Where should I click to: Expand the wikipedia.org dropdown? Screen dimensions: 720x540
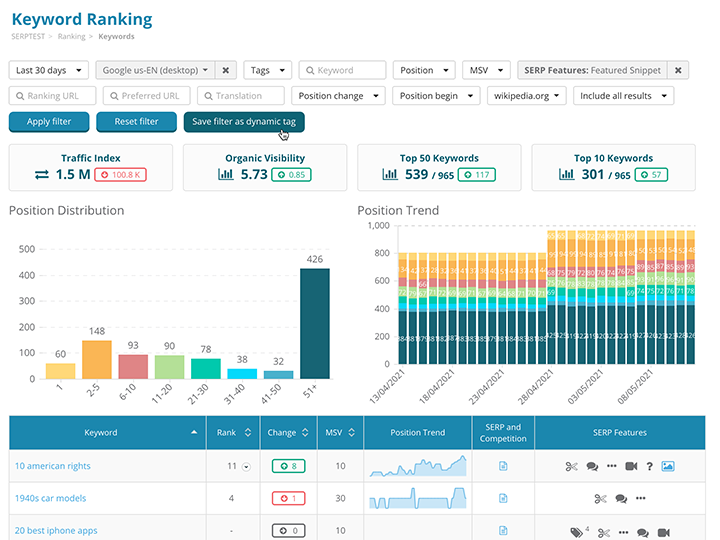point(526,96)
